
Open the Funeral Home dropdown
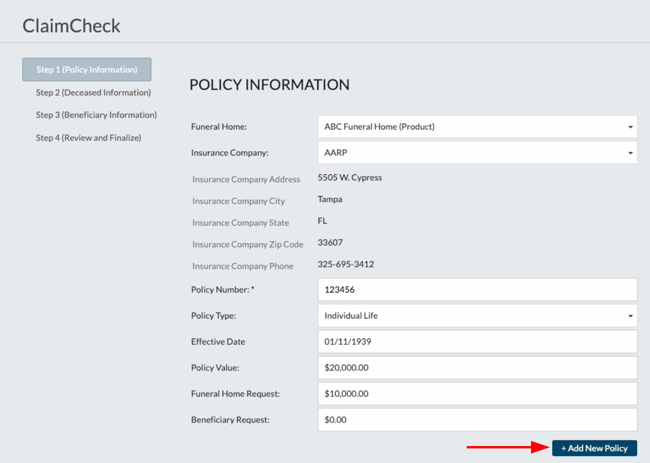coord(477,127)
